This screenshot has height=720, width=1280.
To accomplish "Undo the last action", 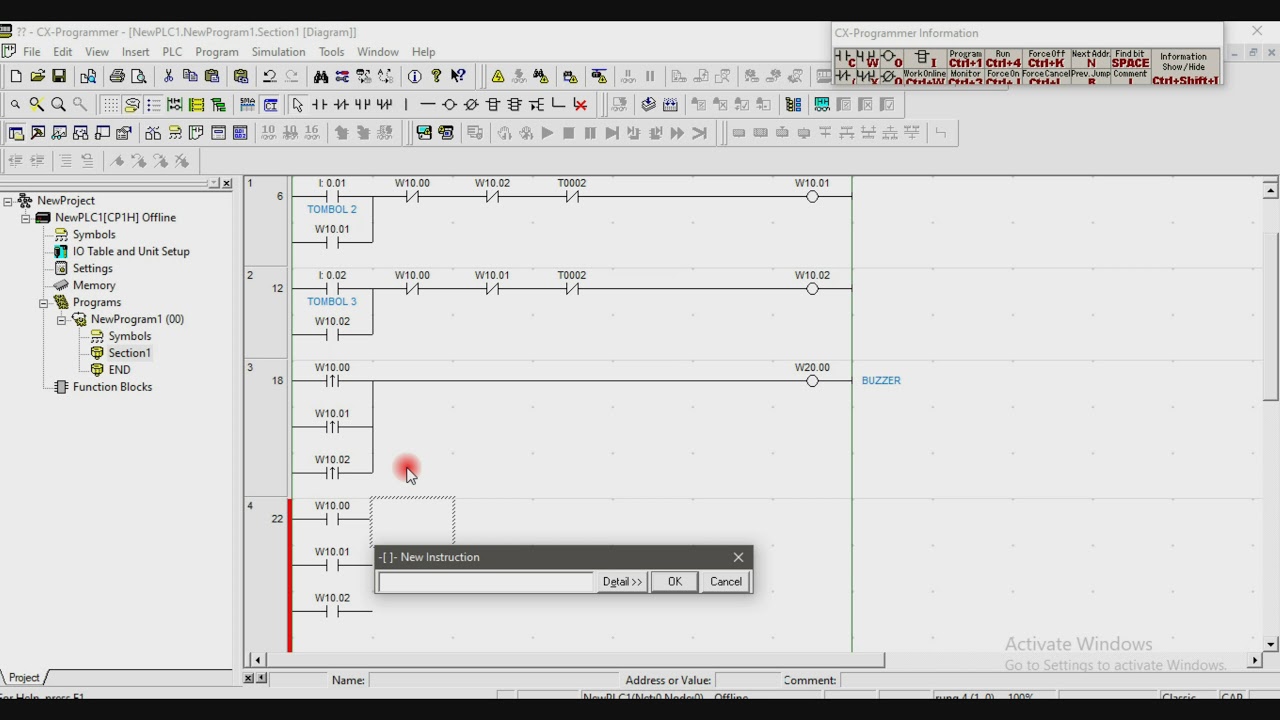I will [269, 76].
